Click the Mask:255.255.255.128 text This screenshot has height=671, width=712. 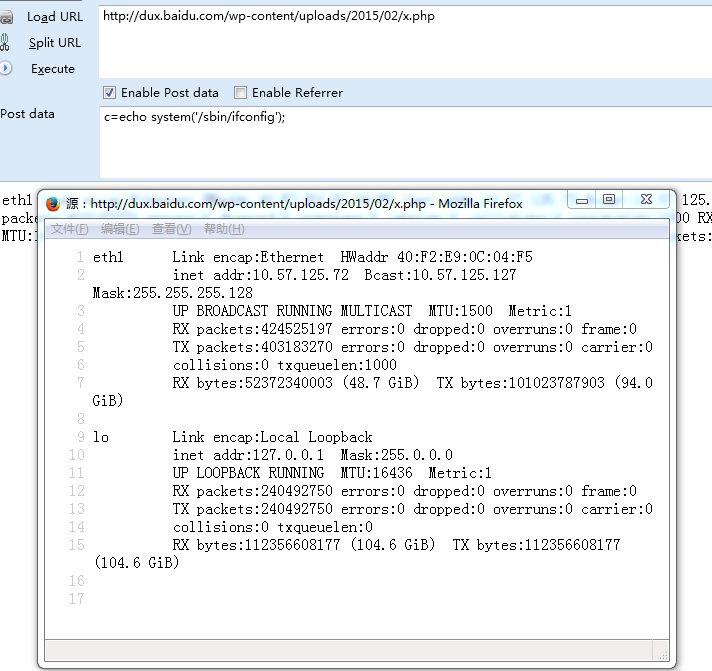point(173,293)
